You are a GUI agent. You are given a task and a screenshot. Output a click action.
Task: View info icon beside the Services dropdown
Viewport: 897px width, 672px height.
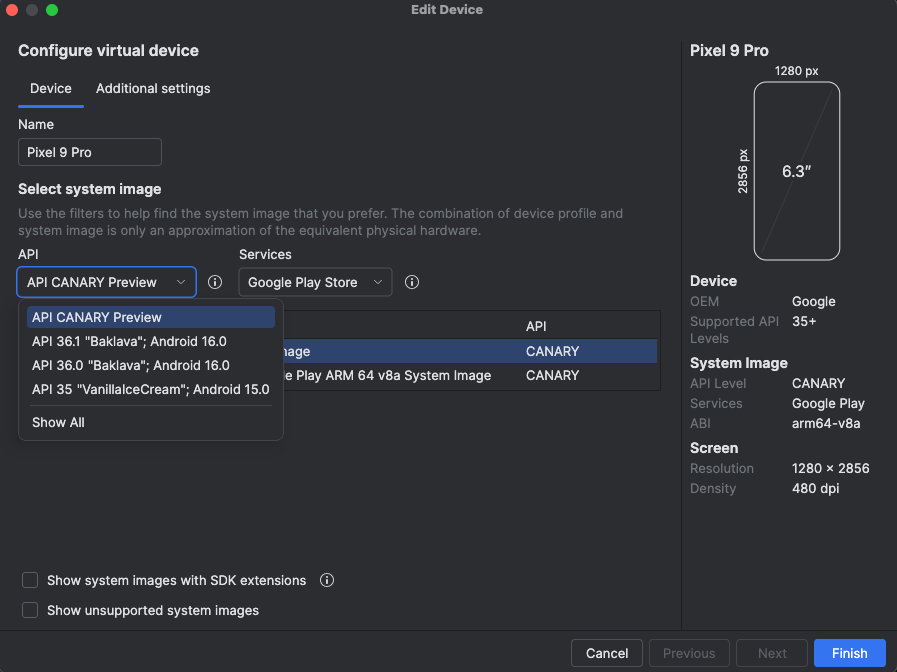point(412,282)
